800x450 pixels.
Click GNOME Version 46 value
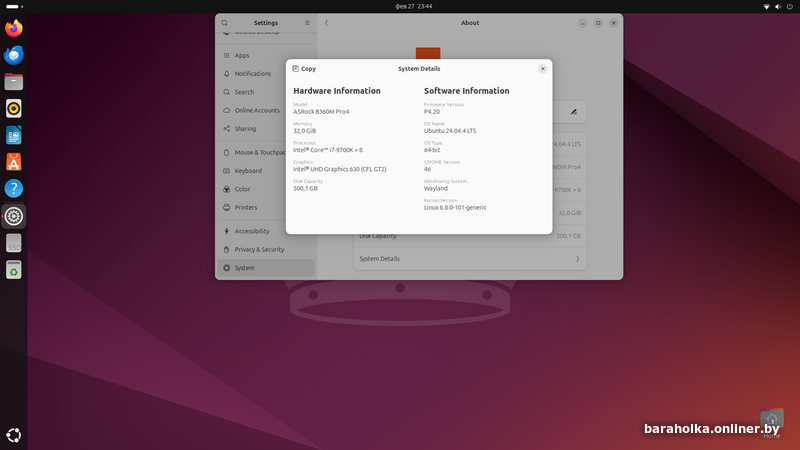click(427, 169)
